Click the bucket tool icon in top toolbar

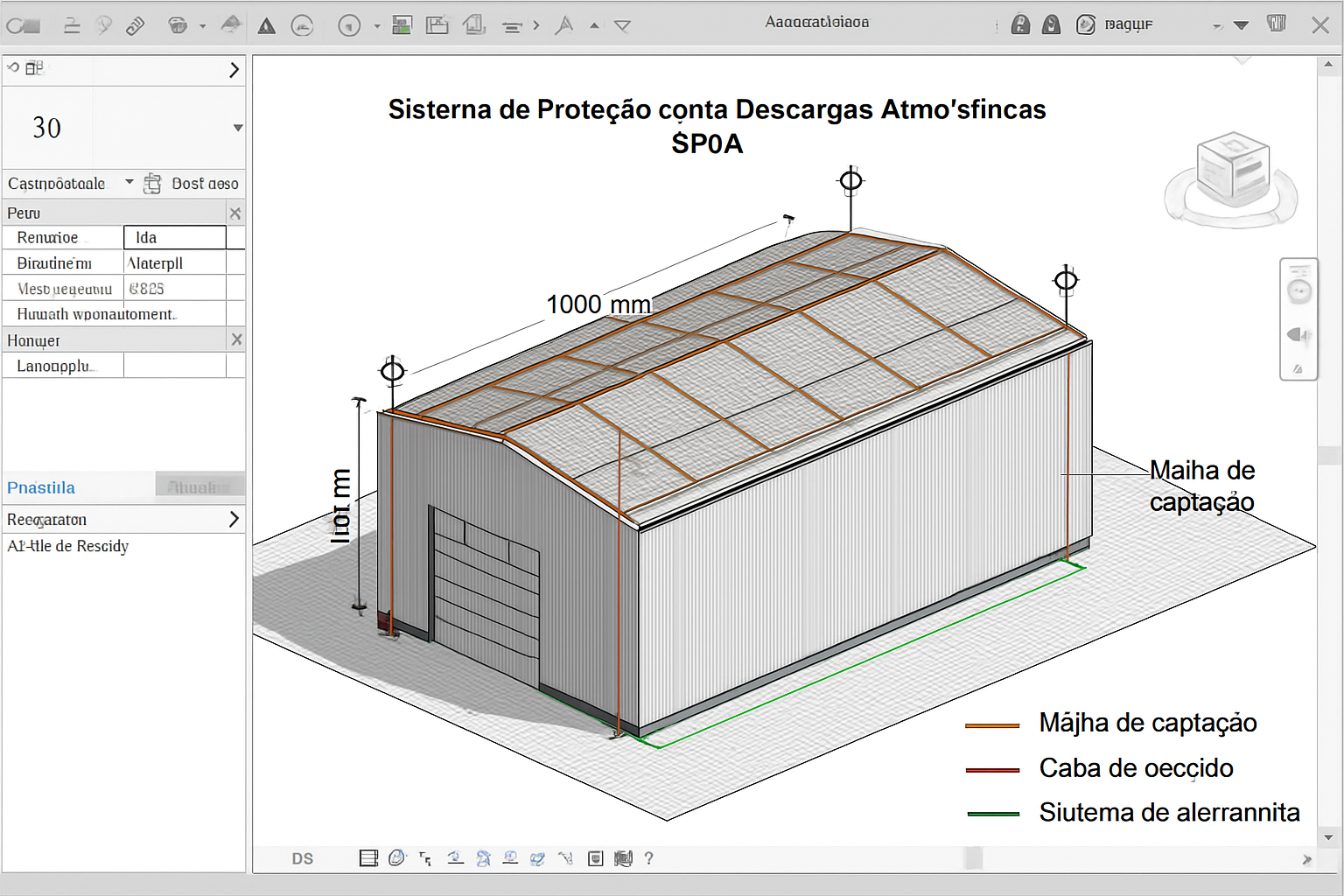(178, 25)
